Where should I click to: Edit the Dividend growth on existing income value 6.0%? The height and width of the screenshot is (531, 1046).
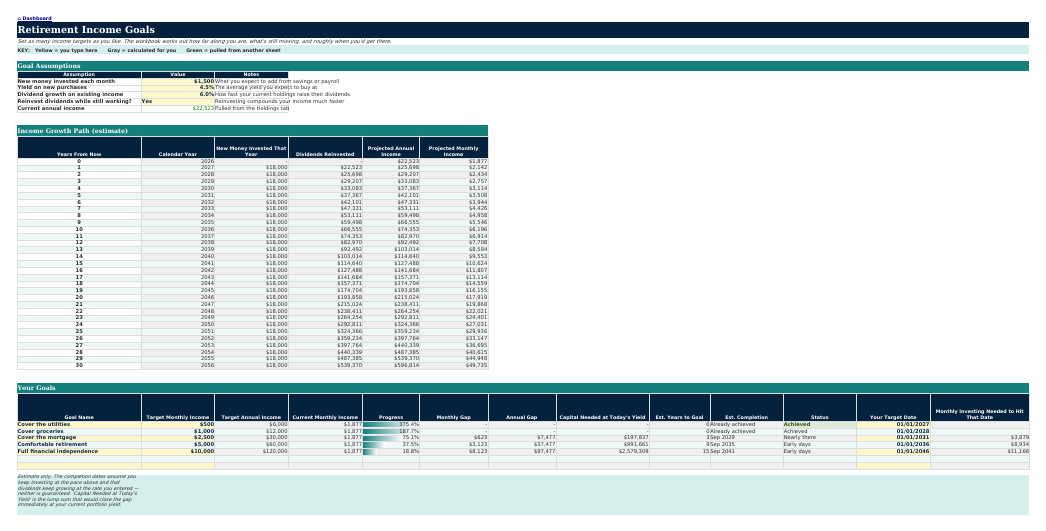[x=177, y=94]
